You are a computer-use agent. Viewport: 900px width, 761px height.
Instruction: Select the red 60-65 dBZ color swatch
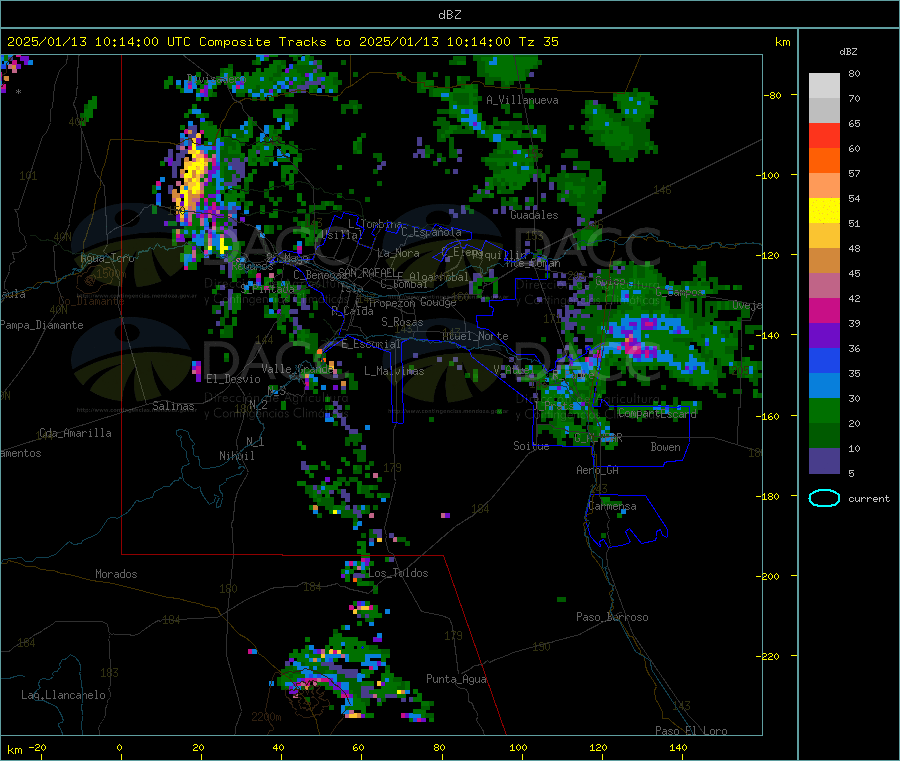tap(824, 136)
